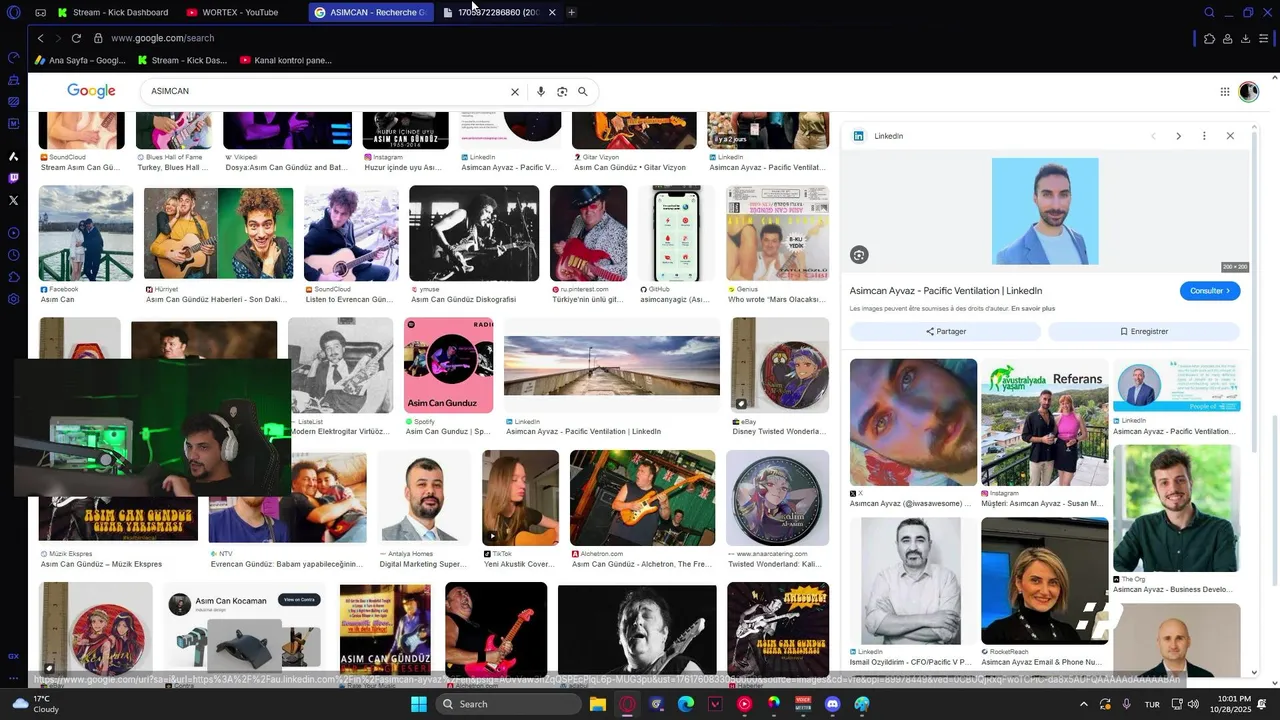Reload the current page
This screenshot has width=1280, height=720.
pos(76,38)
